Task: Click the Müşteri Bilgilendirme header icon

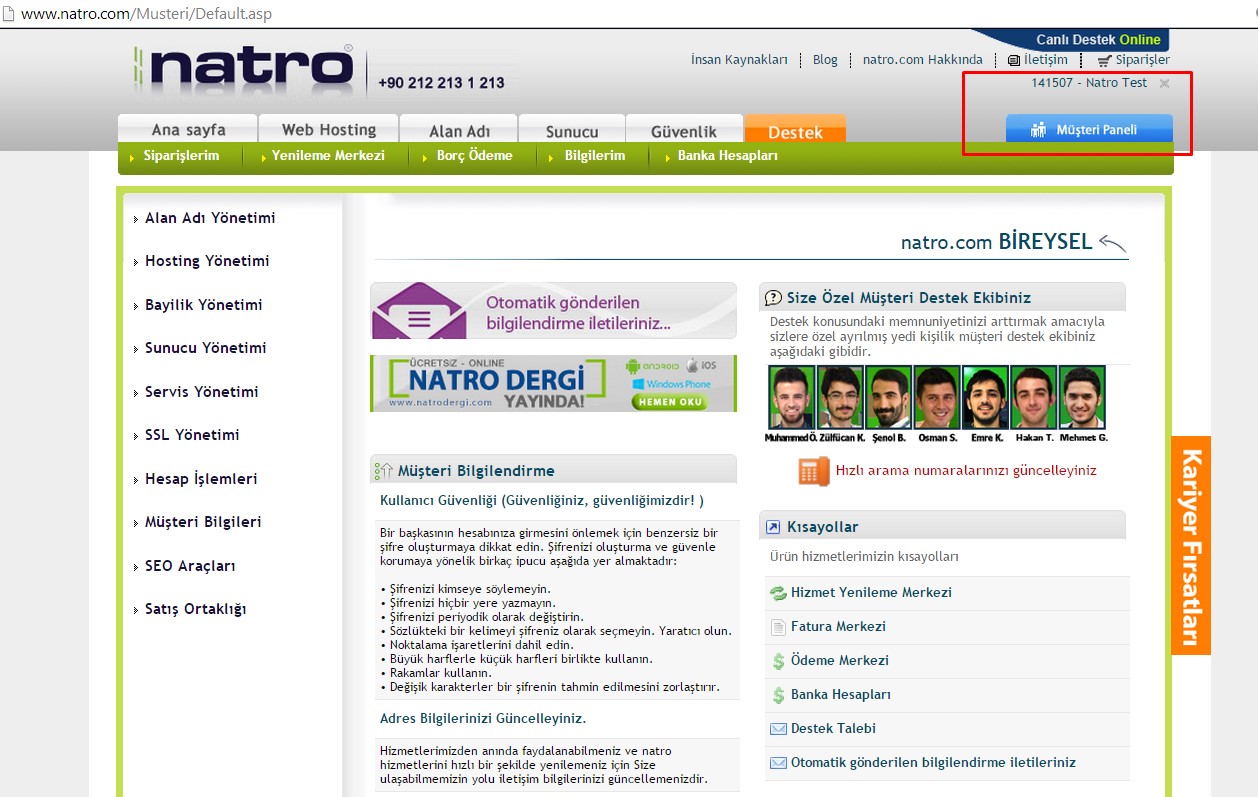Action: coord(383,470)
